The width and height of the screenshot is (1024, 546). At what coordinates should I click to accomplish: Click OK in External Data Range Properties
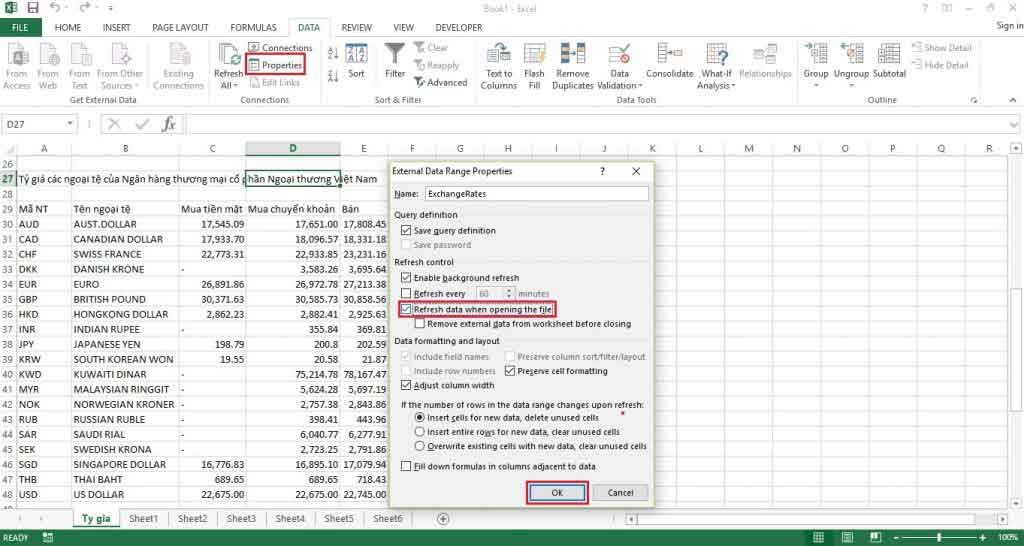click(x=556, y=493)
